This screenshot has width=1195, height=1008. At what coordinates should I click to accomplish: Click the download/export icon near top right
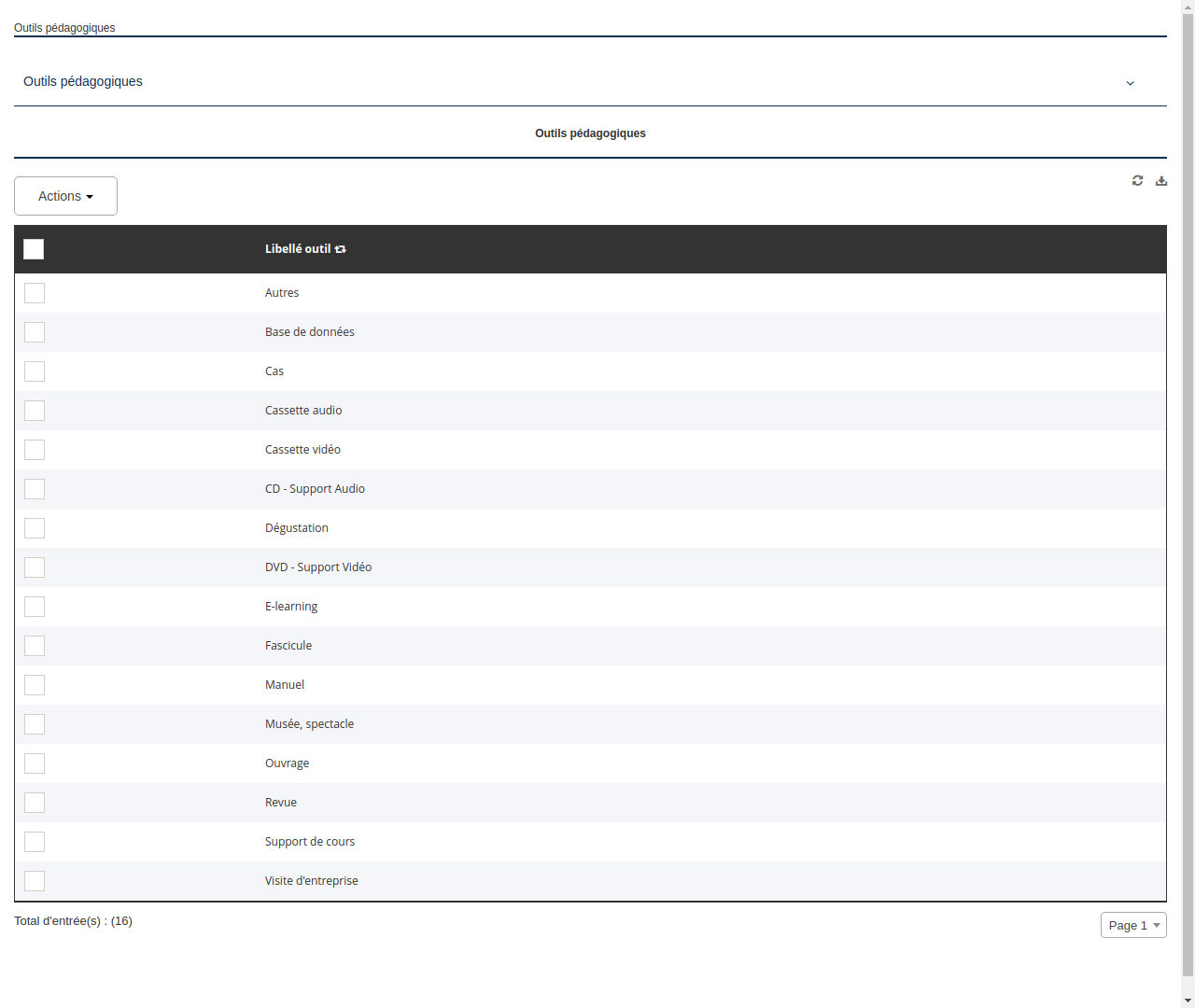coord(1161,180)
